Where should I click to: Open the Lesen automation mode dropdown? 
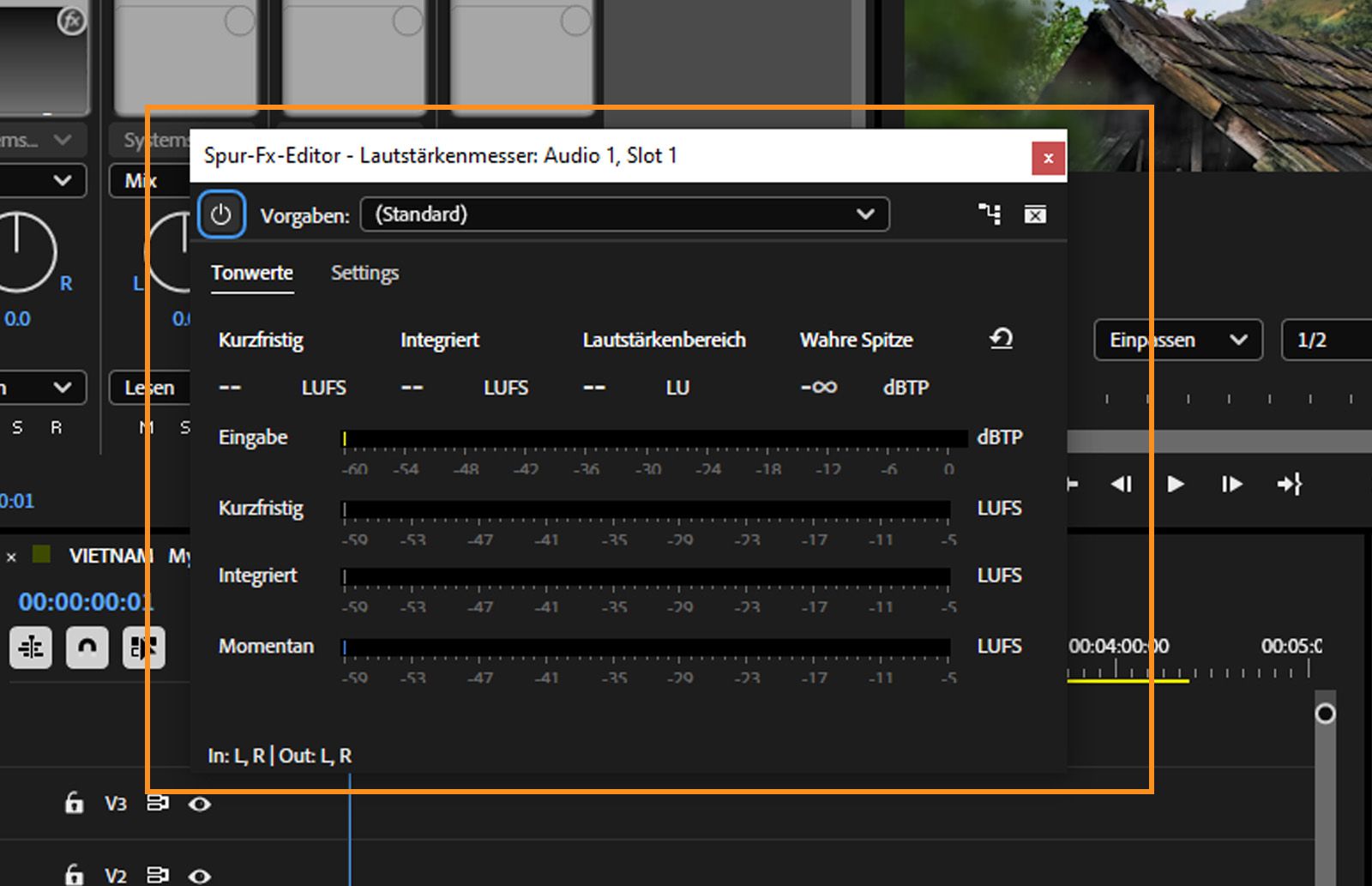click(x=150, y=388)
